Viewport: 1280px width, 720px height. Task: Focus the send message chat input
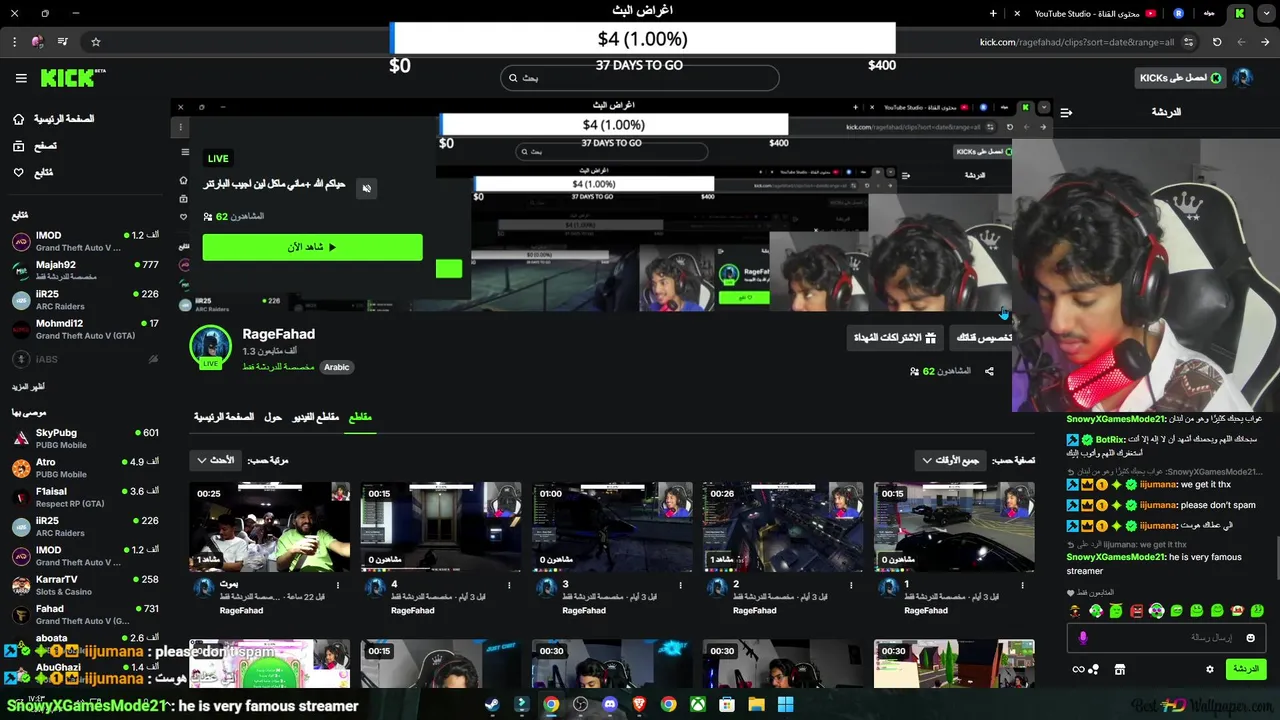pyautogui.click(x=1167, y=637)
